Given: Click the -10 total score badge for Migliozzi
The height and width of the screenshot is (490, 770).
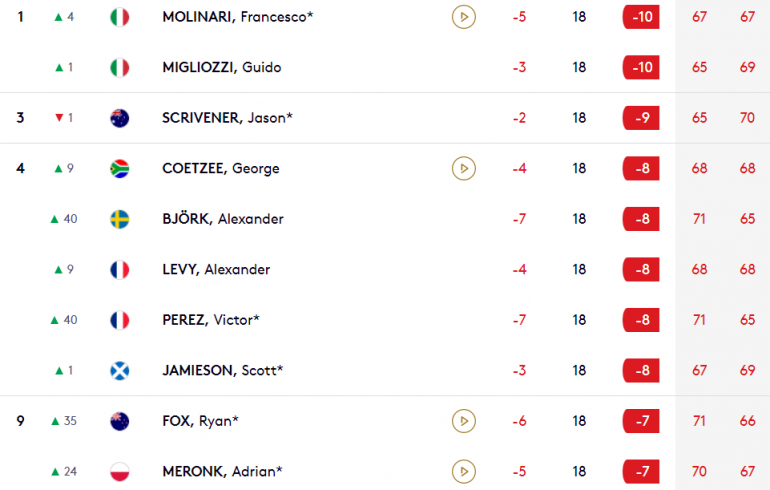Looking at the screenshot, I should pos(641,67).
